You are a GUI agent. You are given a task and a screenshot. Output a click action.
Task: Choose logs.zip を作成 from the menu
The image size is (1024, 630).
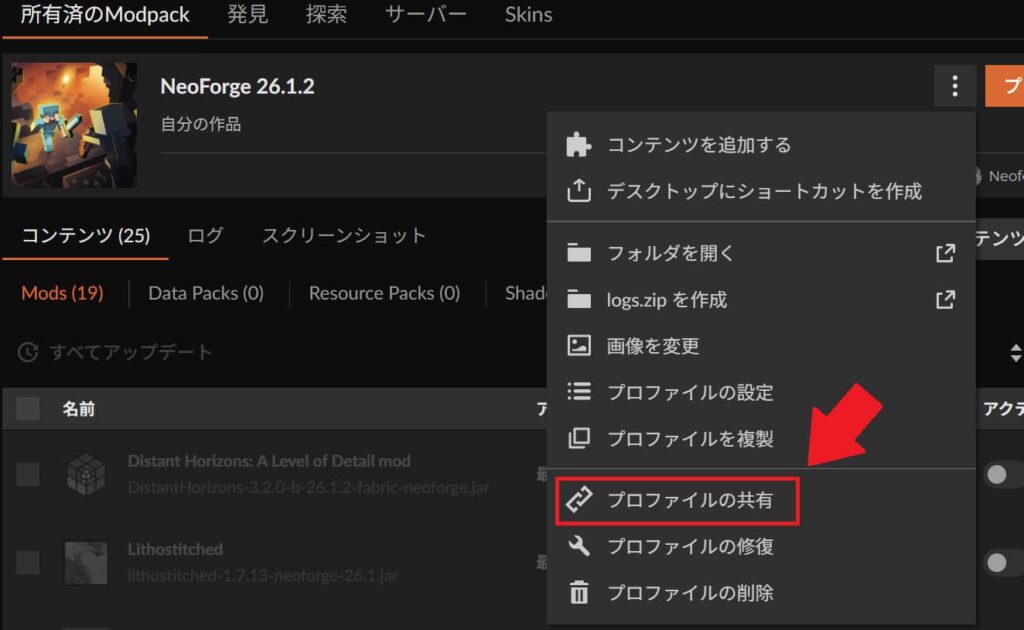[x=761, y=299]
